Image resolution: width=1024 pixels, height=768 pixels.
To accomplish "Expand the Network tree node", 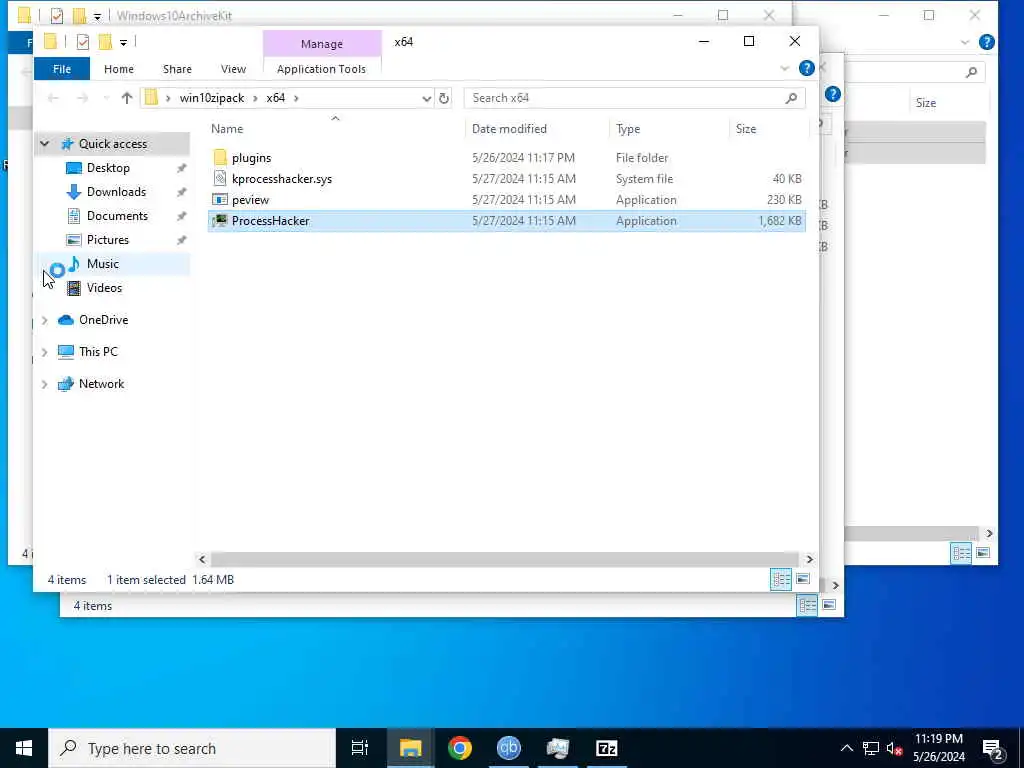I will (x=44, y=384).
